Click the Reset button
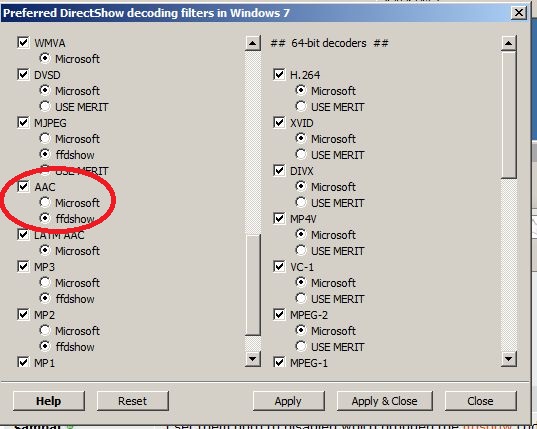 [133, 401]
